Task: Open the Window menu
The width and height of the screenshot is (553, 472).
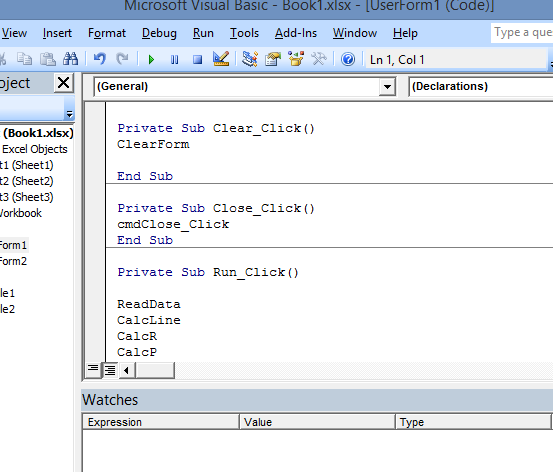Action: coord(355,33)
